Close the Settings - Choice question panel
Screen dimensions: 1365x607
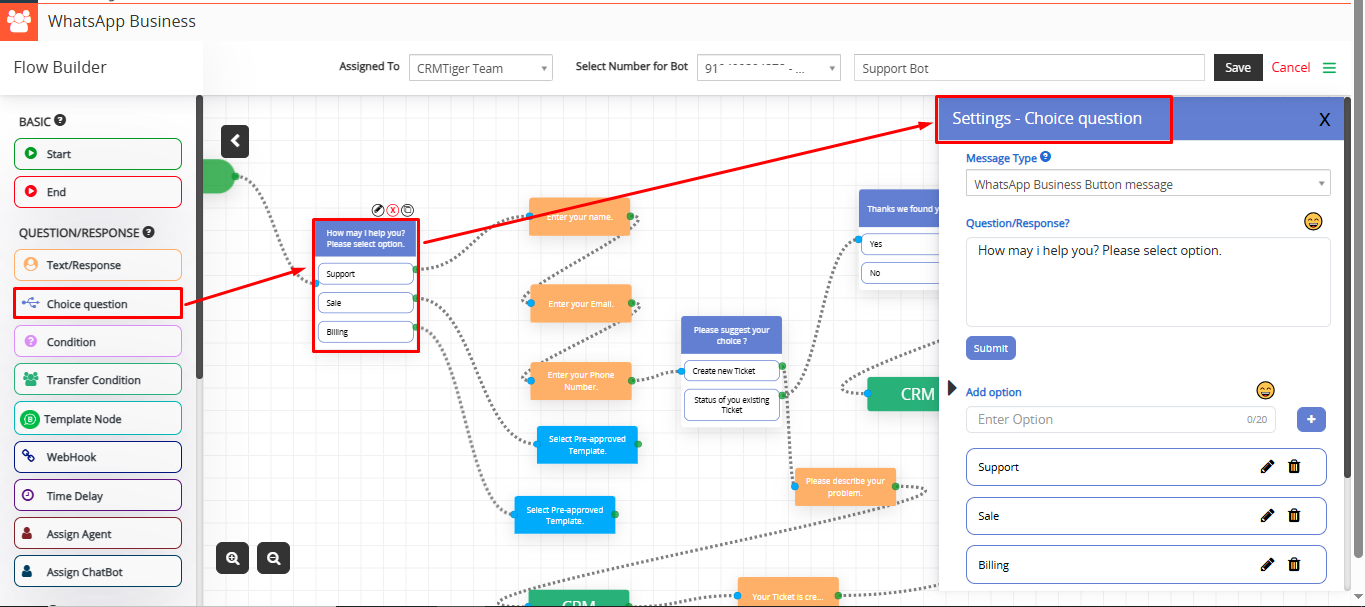click(x=1324, y=120)
